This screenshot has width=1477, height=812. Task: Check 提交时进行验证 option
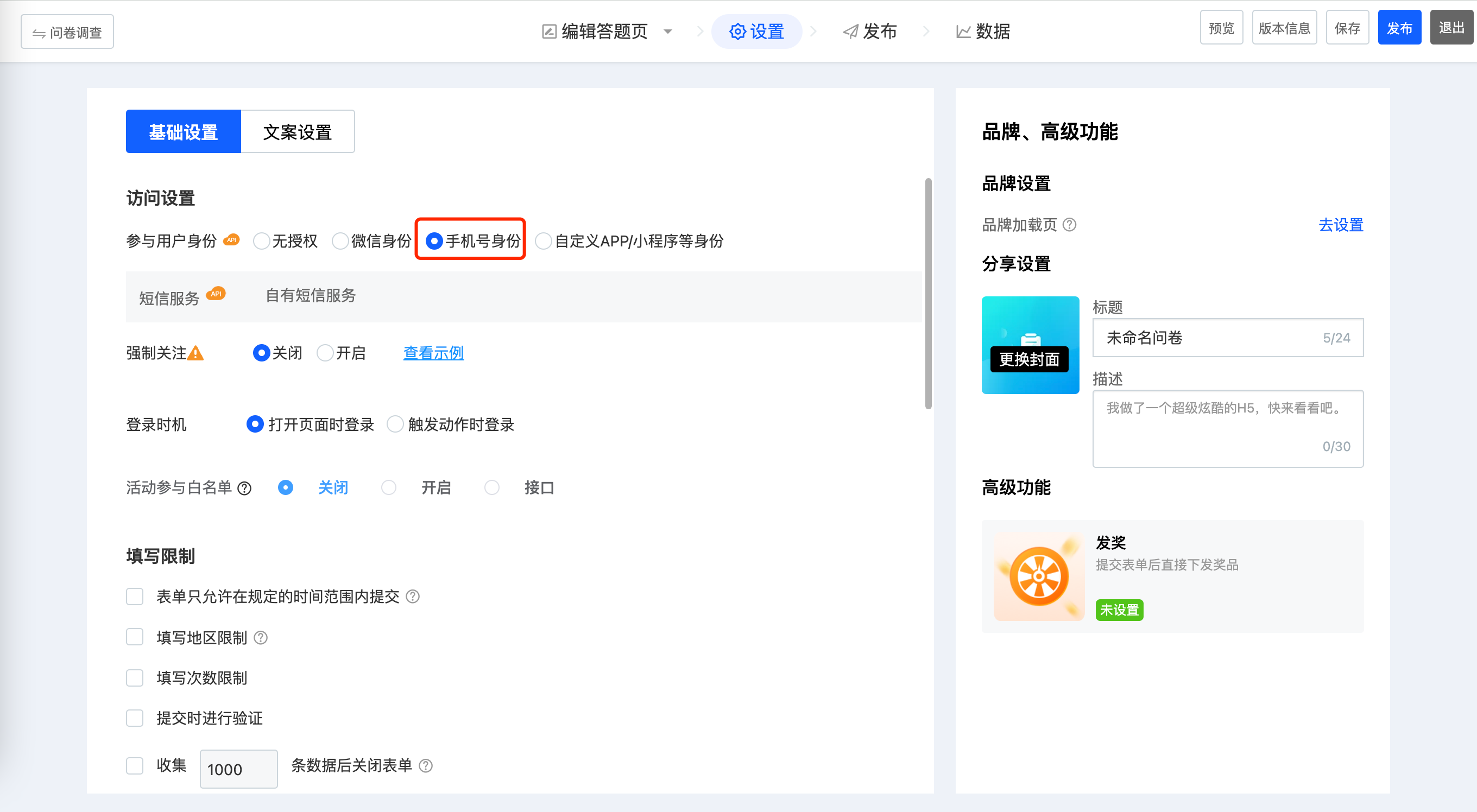tap(135, 718)
